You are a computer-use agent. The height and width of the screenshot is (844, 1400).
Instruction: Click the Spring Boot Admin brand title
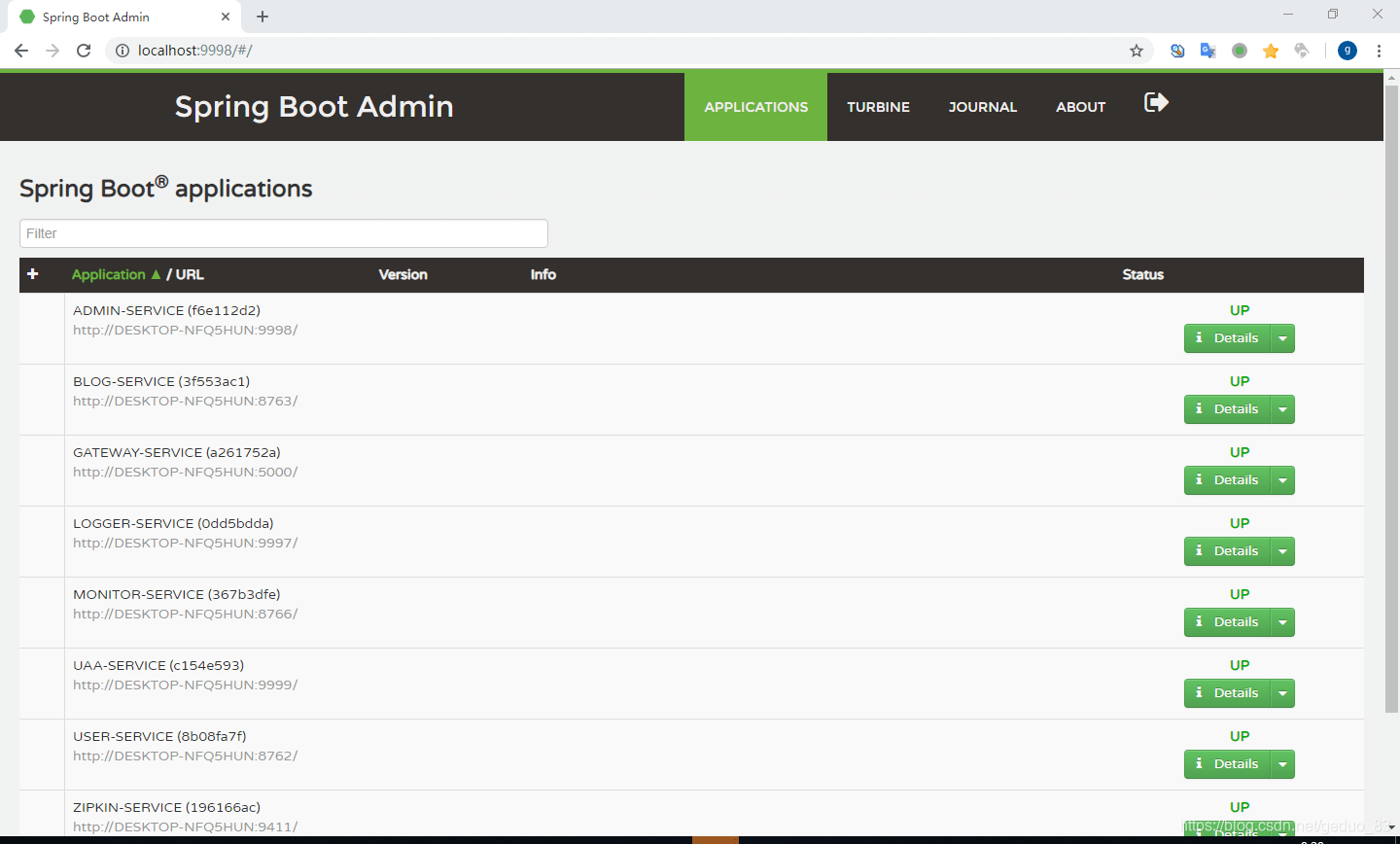(x=314, y=106)
